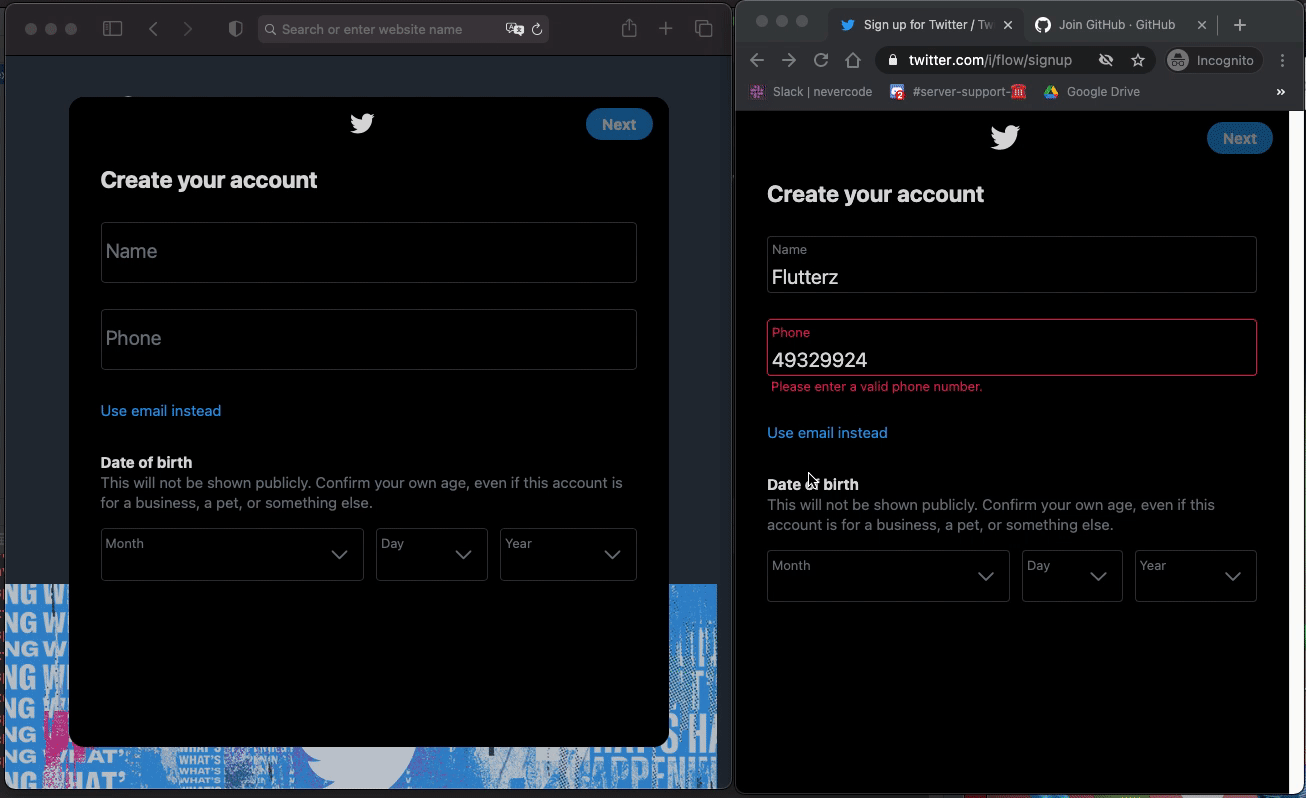Click third-party cookie blocked eye icon
Screen dimensions: 1306x798
click(x=1106, y=60)
